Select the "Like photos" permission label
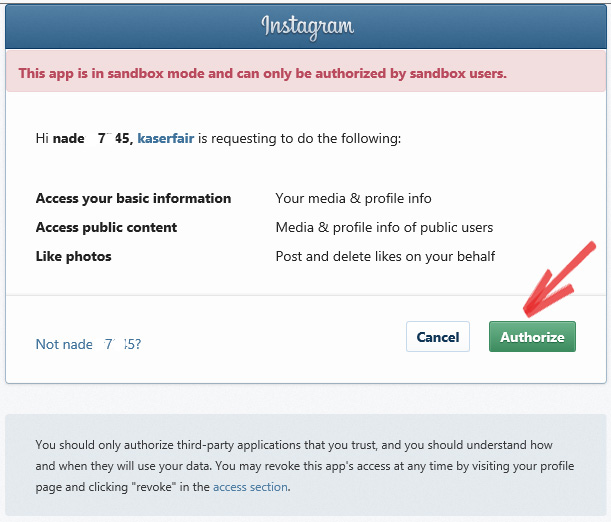611x522 pixels. (73, 256)
